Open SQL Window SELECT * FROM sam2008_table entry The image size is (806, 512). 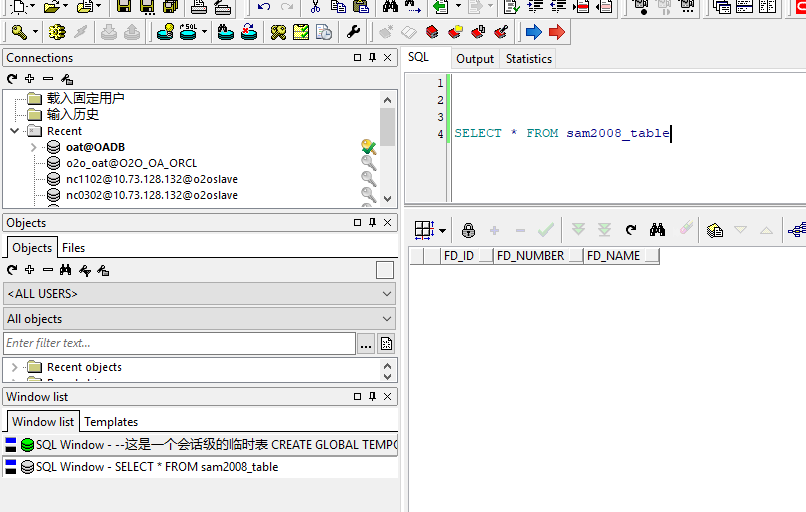200,467
